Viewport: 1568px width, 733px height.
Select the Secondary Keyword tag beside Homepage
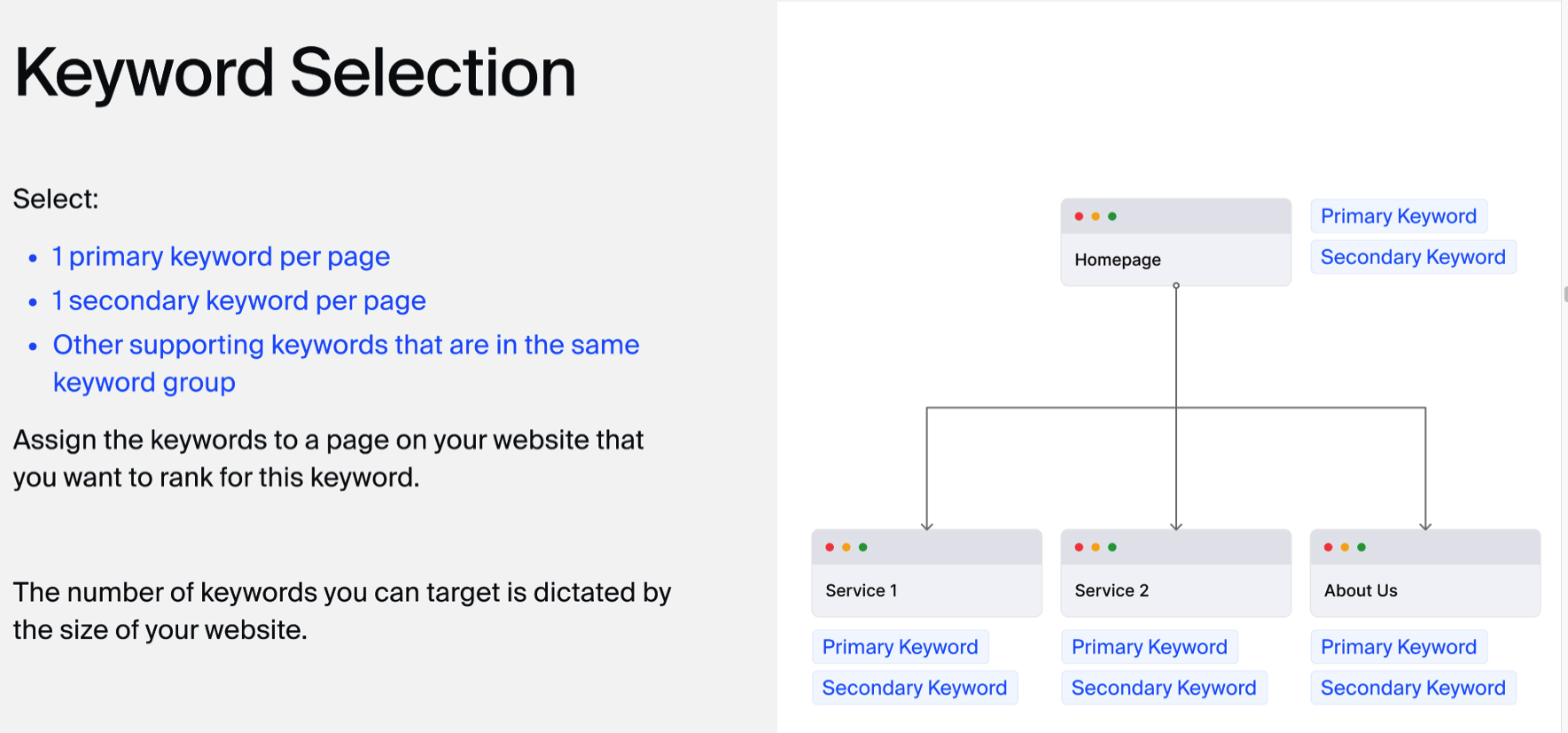pos(1412,257)
